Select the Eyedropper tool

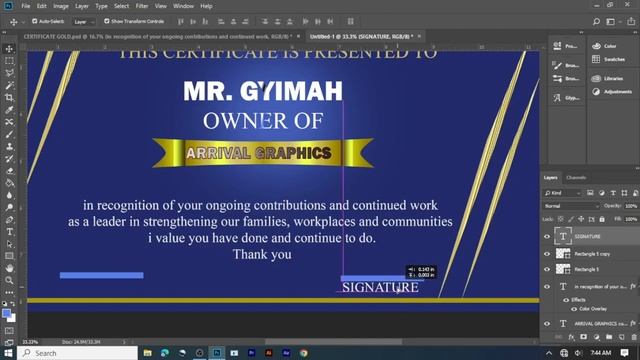9,110
